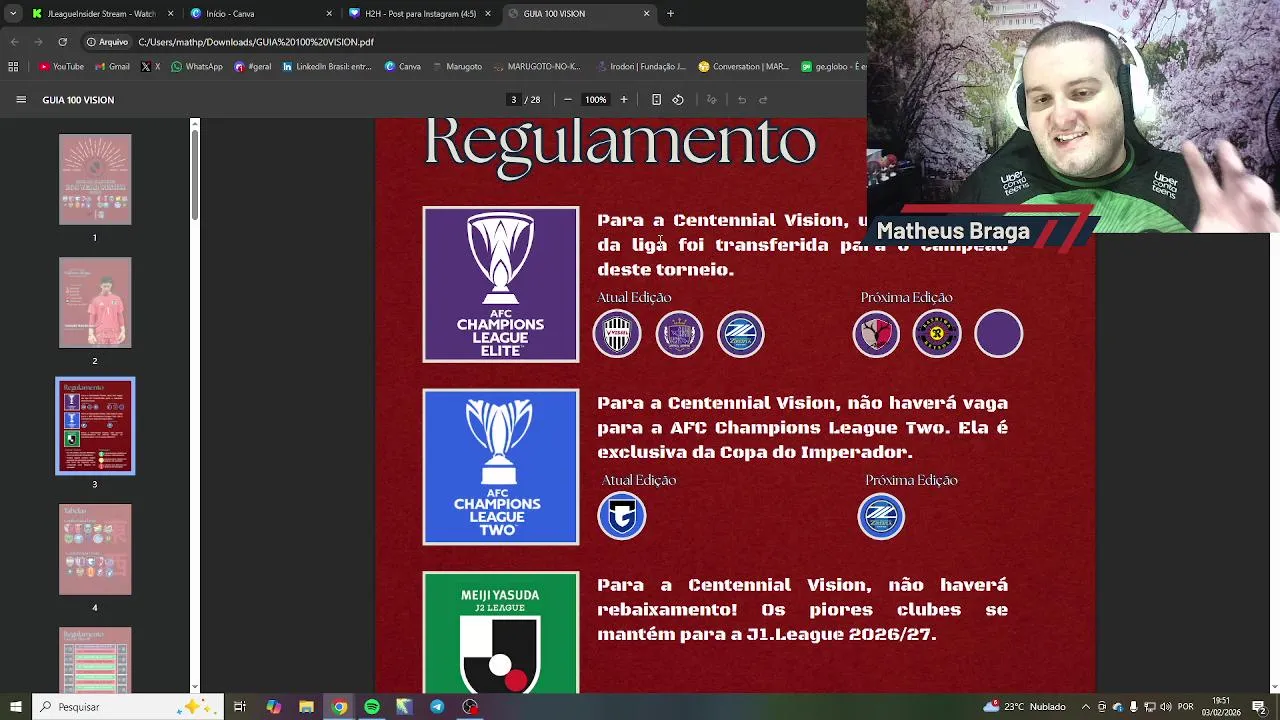The height and width of the screenshot is (720, 1280).
Task: Click the Atual Edição label under Champions League Elite
Action: [x=634, y=297]
